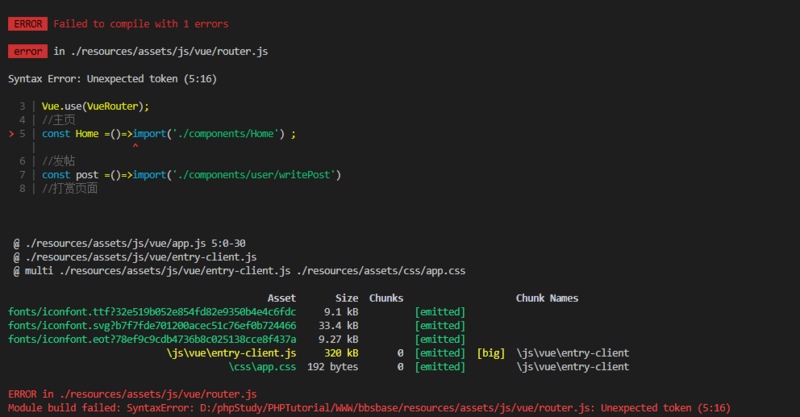Click the 'Asset' column header
Viewport: 800px width, 417px height.
coord(282,298)
